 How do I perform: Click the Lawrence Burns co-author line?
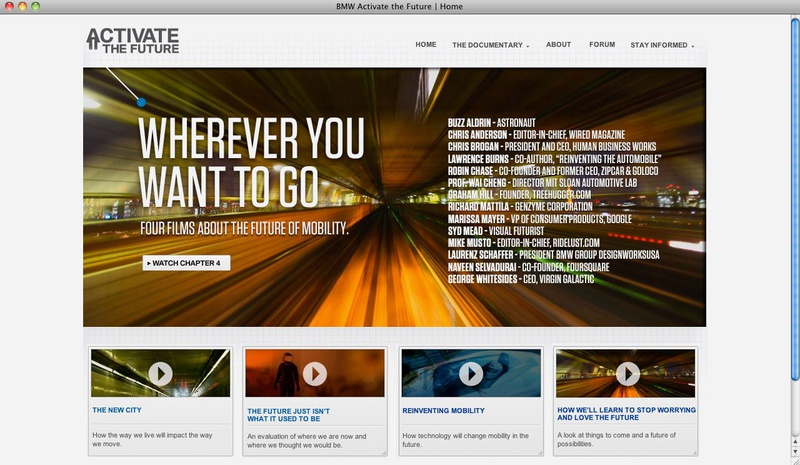point(555,159)
